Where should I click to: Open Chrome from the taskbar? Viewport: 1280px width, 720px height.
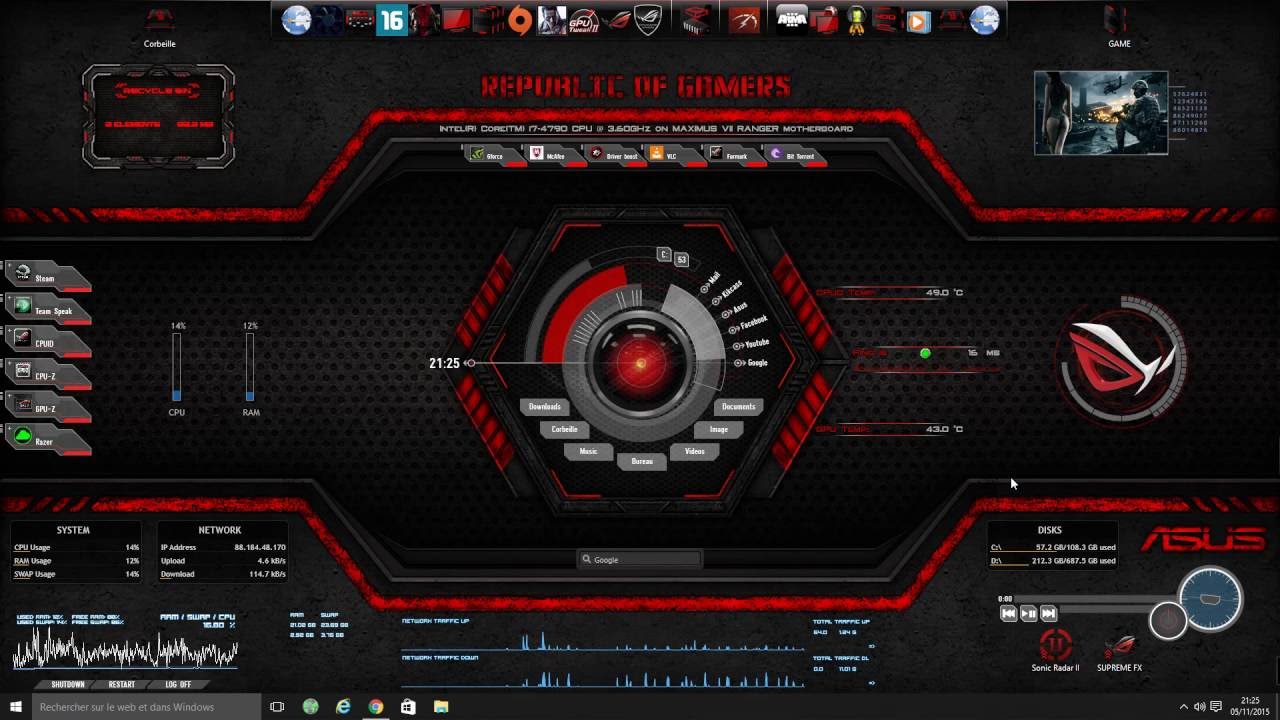(x=375, y=707)
